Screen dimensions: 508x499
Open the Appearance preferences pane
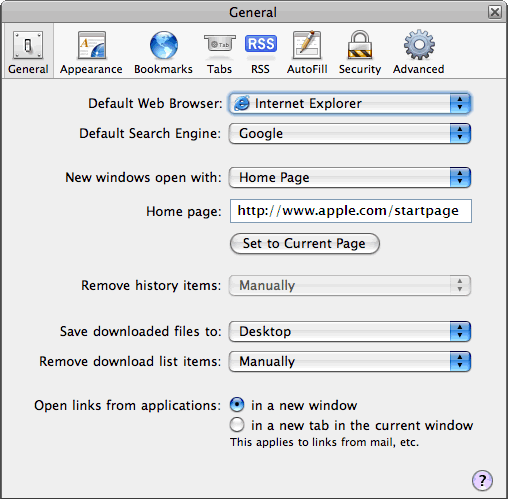(x=91, y=52)
